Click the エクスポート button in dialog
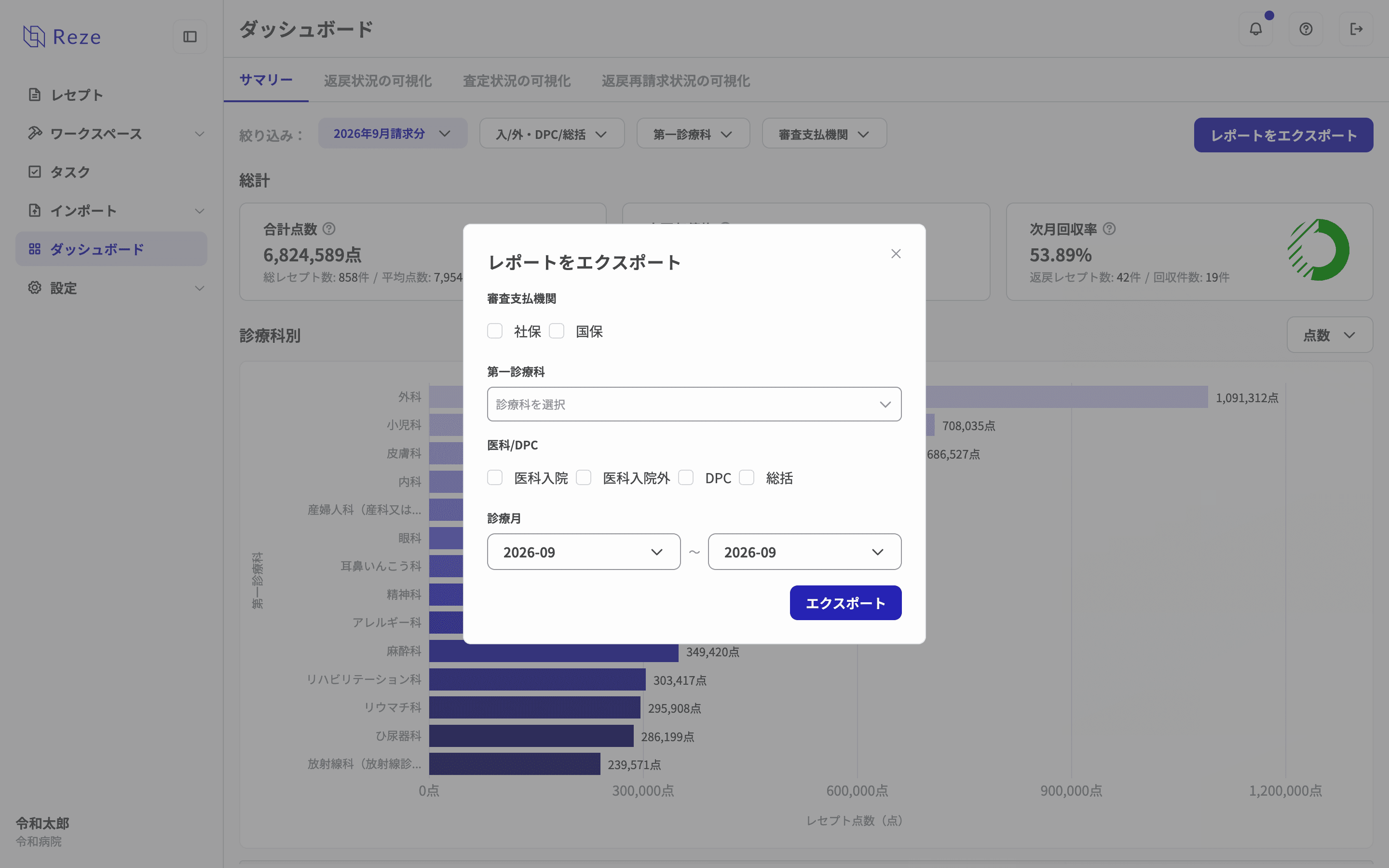 tap(845, 603)
